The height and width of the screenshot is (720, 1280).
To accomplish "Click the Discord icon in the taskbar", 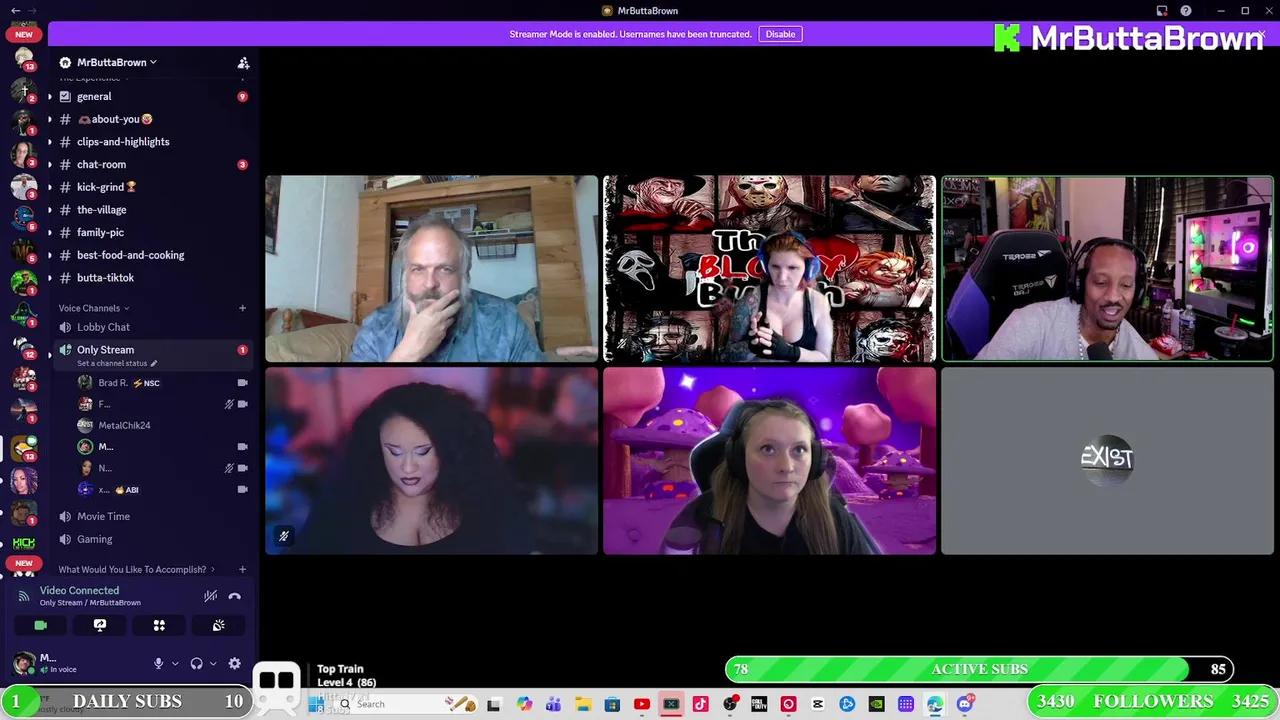I will [x=964, y=704].
